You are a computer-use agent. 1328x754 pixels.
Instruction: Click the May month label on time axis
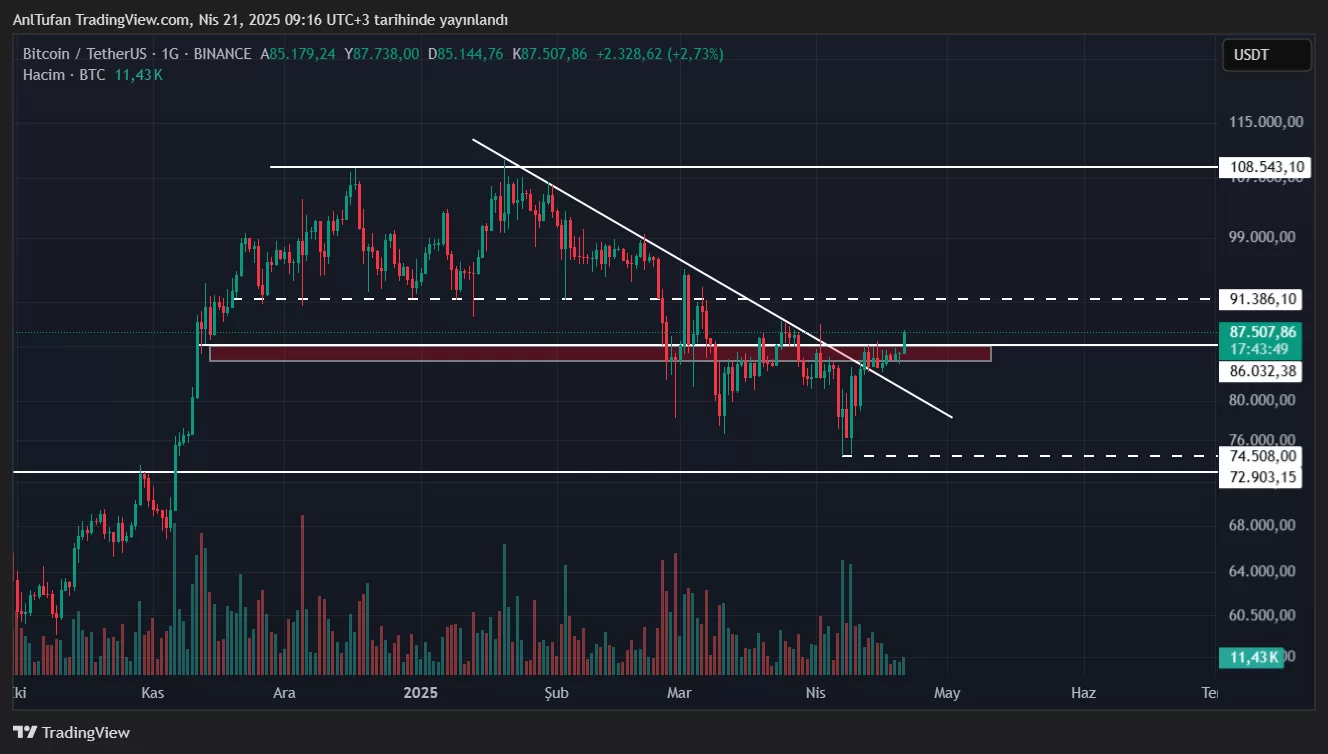(x=947, y=693)
